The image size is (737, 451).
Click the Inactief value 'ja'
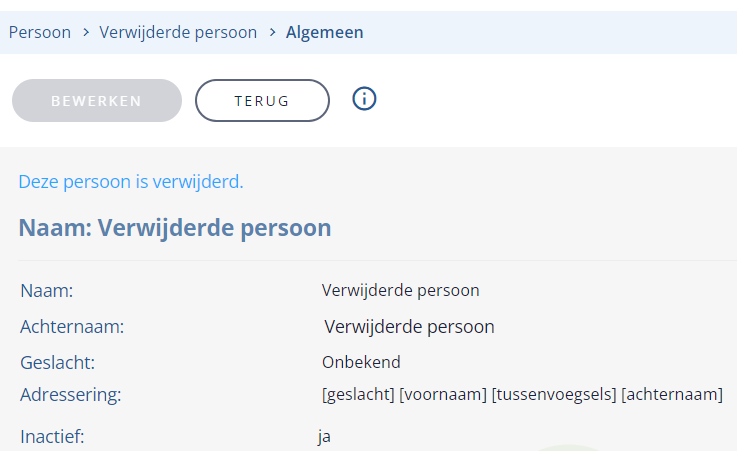tap(324, 437)
